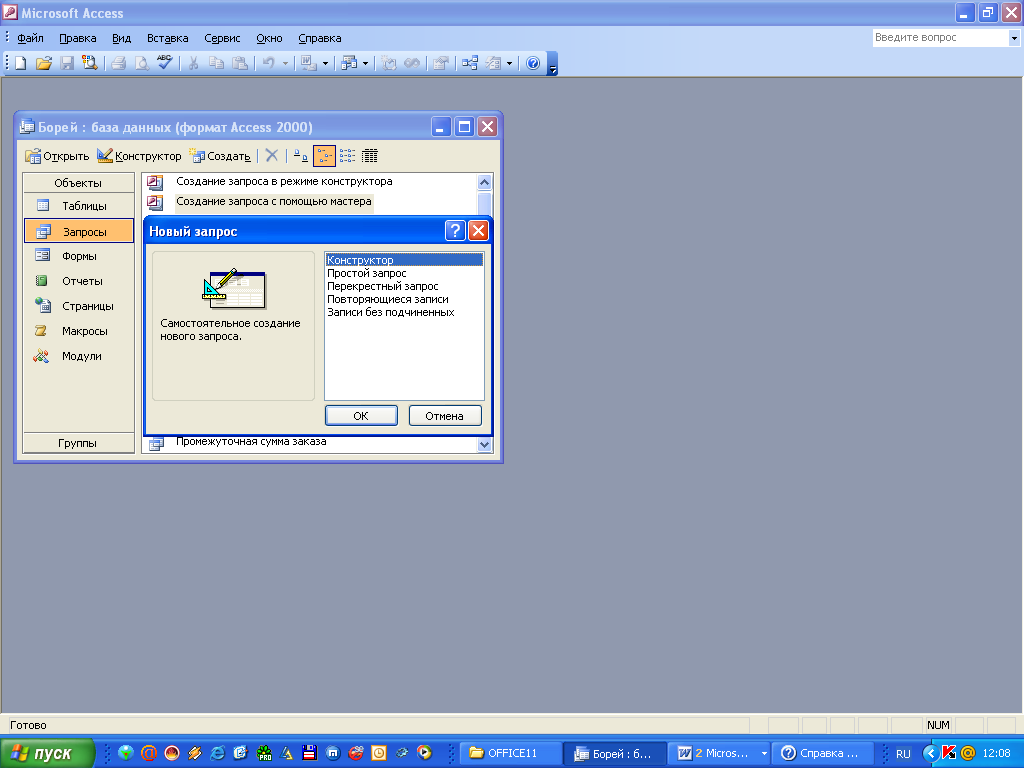
Task: Select Макросы in Objects pane
Action: tap(78, 331)
